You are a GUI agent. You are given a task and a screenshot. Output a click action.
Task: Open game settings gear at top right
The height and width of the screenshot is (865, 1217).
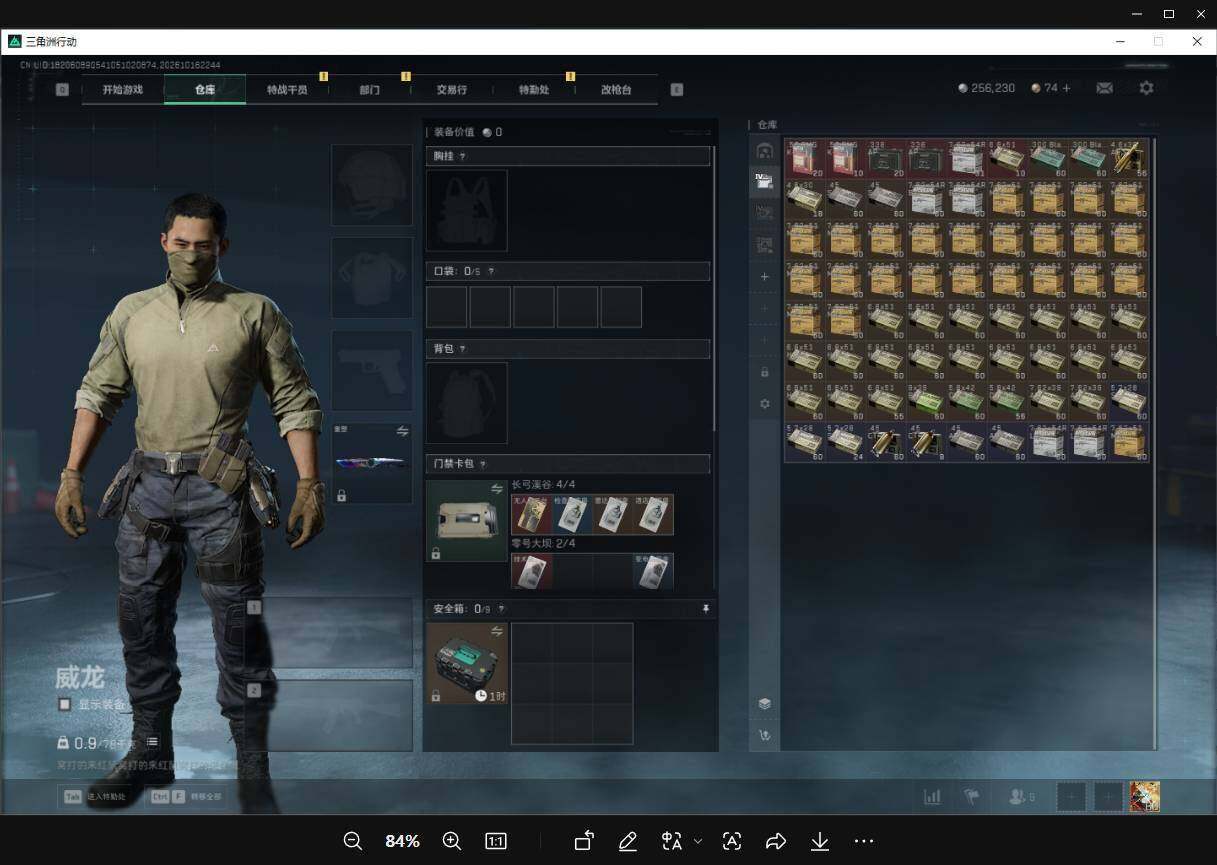coord(1146,88)
